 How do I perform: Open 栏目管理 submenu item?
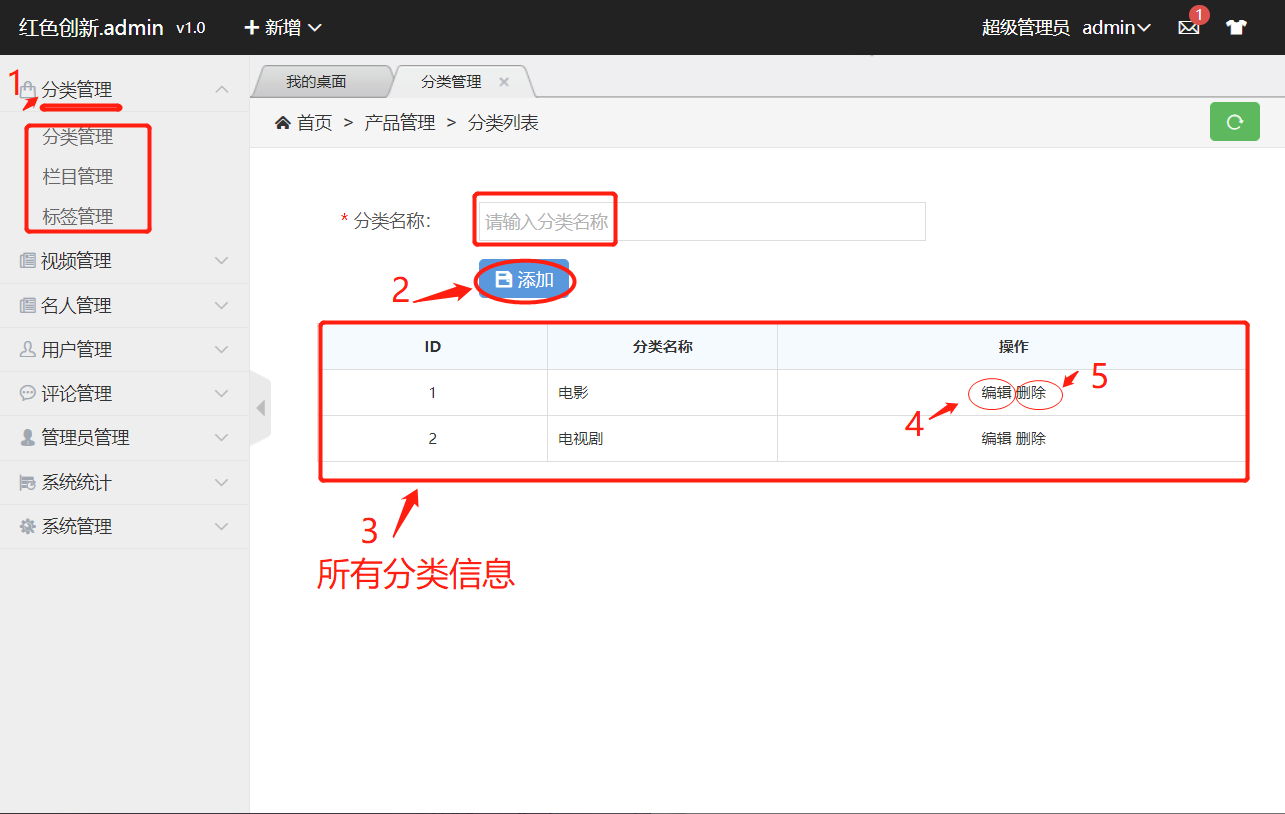78,177
